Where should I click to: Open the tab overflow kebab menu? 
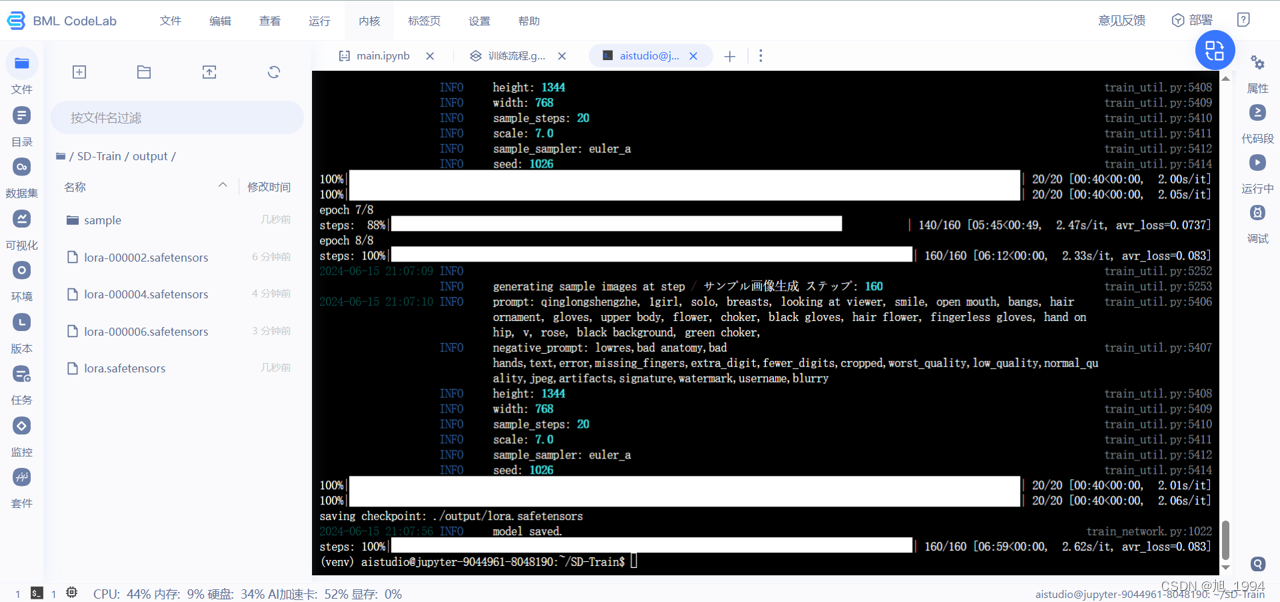[x=761, y=56]
